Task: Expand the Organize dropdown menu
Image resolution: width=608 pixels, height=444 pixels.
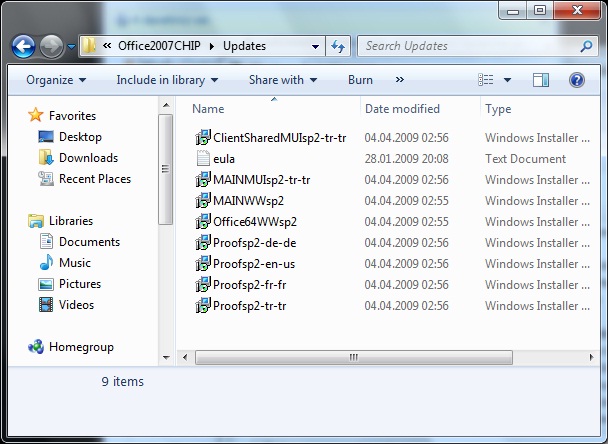Action: point(56,80)
